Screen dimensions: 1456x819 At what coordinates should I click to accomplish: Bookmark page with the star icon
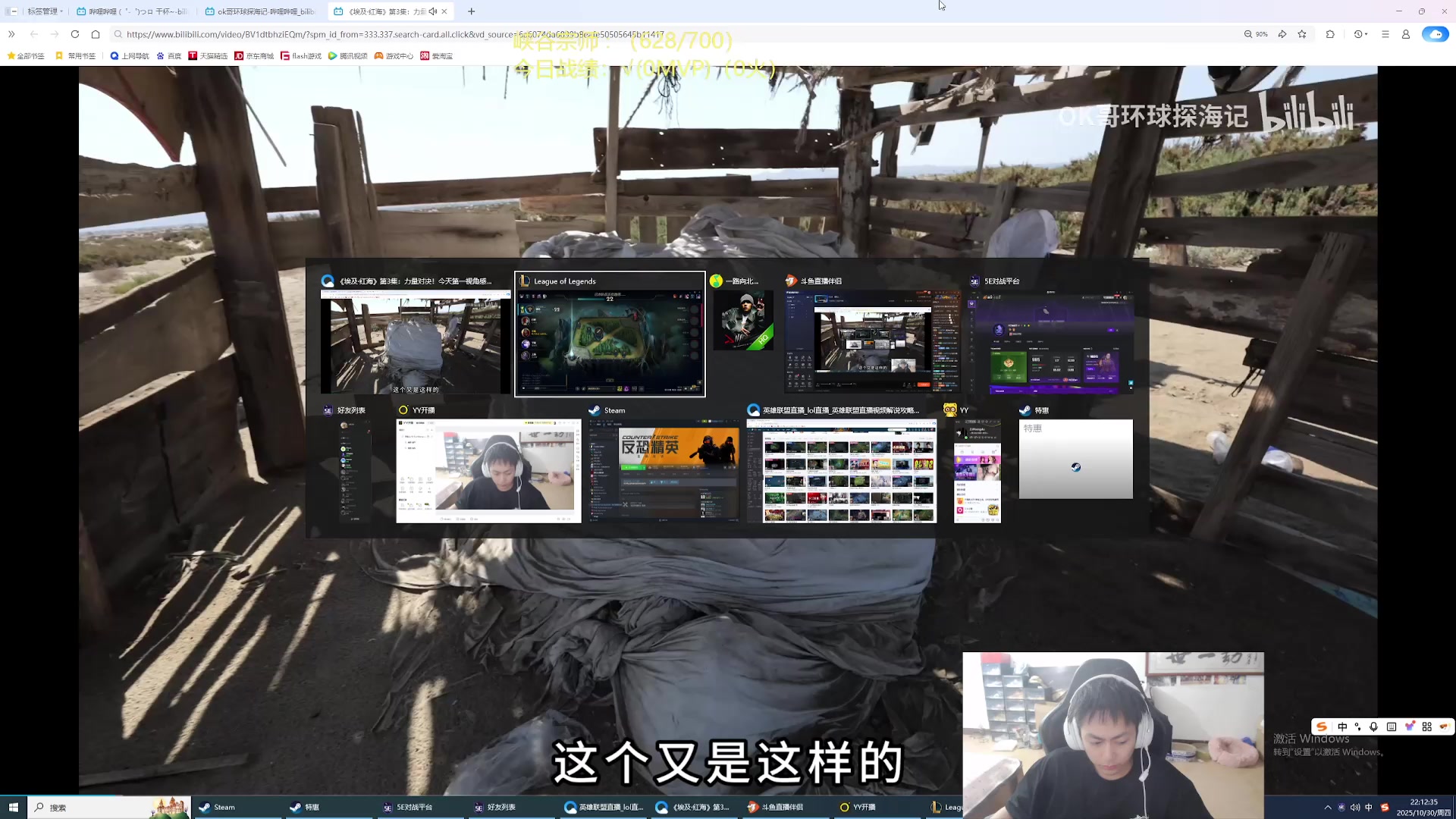(1302, 34)
